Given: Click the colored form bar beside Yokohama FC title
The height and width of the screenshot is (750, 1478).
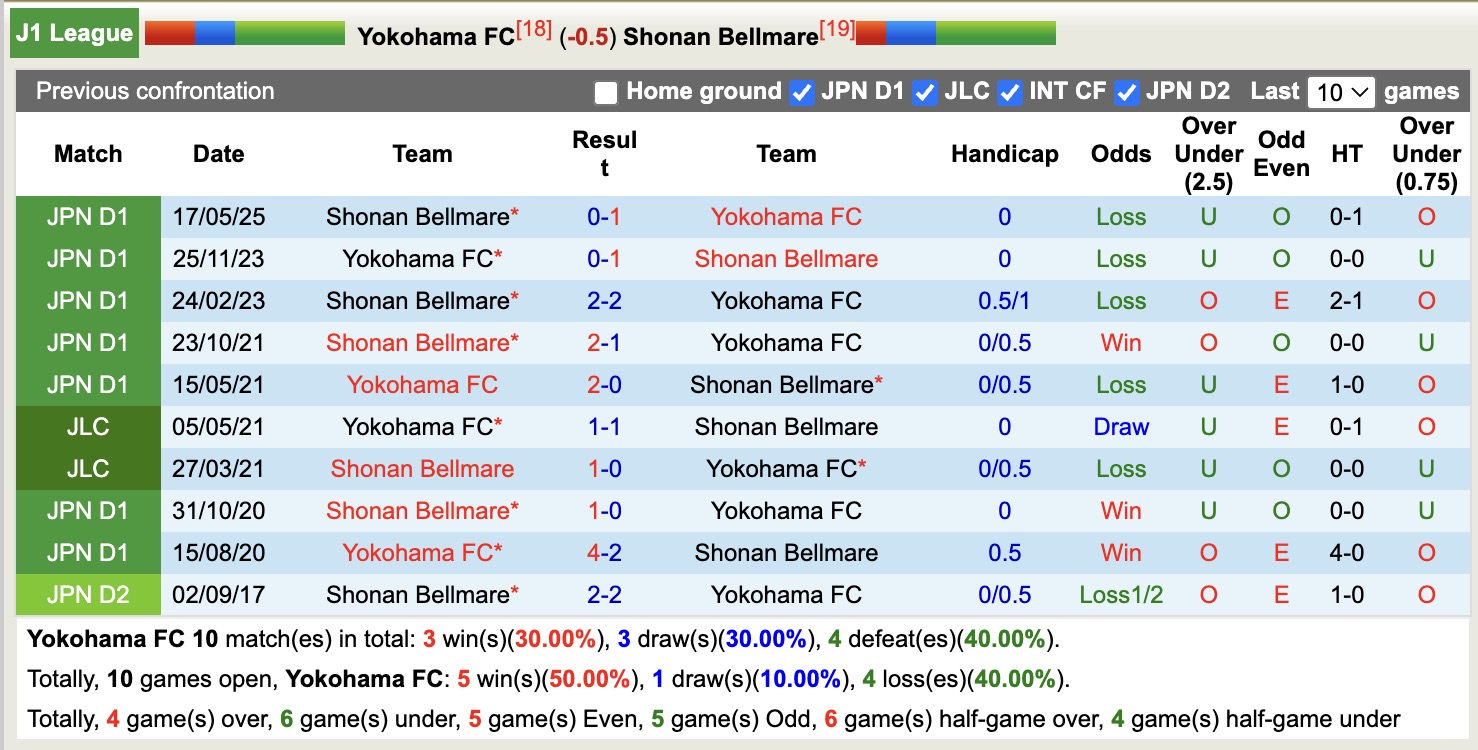Looking at the screenshot, I should [245, 31].
